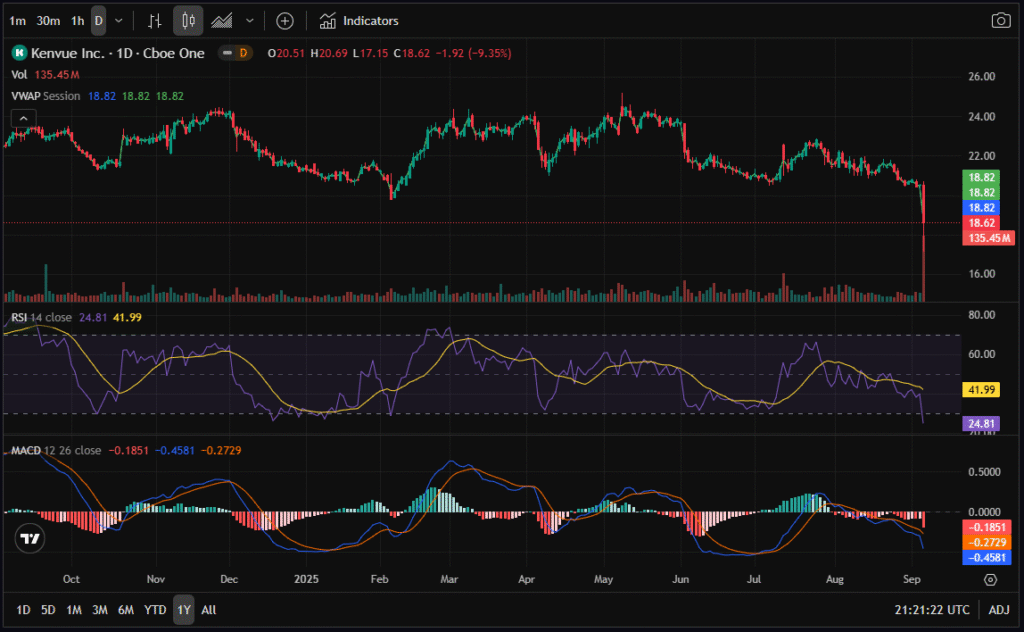Open the Indicators button
The width and height of the screenshot is (1024, 632).
tap(359, 20)
